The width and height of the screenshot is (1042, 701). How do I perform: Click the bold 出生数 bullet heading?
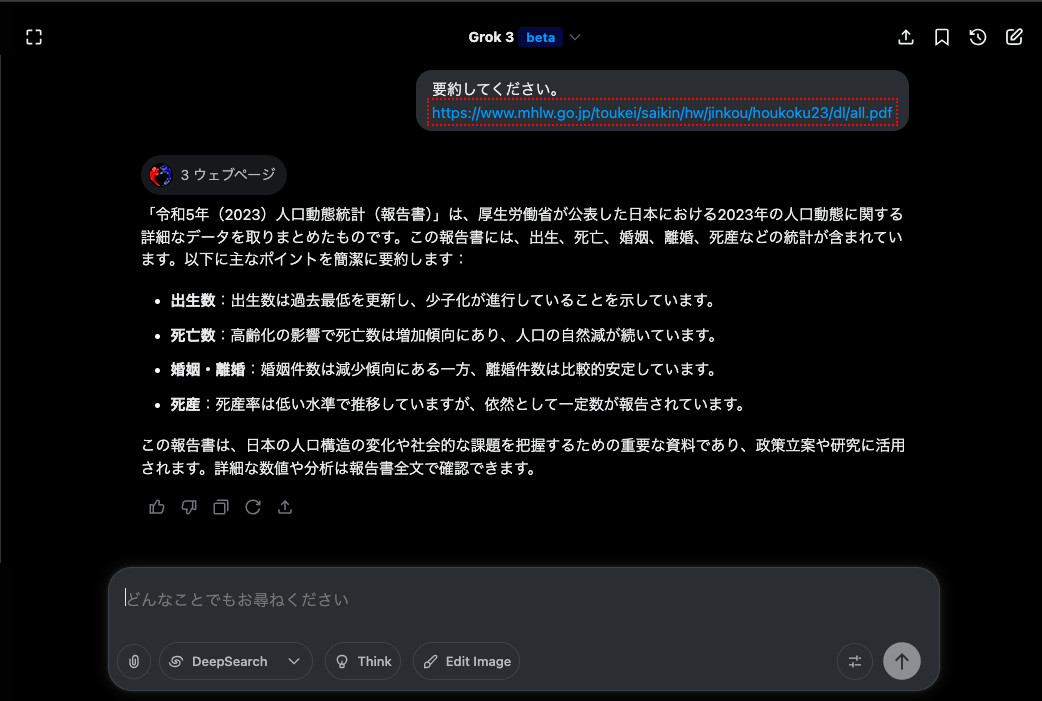193,300
